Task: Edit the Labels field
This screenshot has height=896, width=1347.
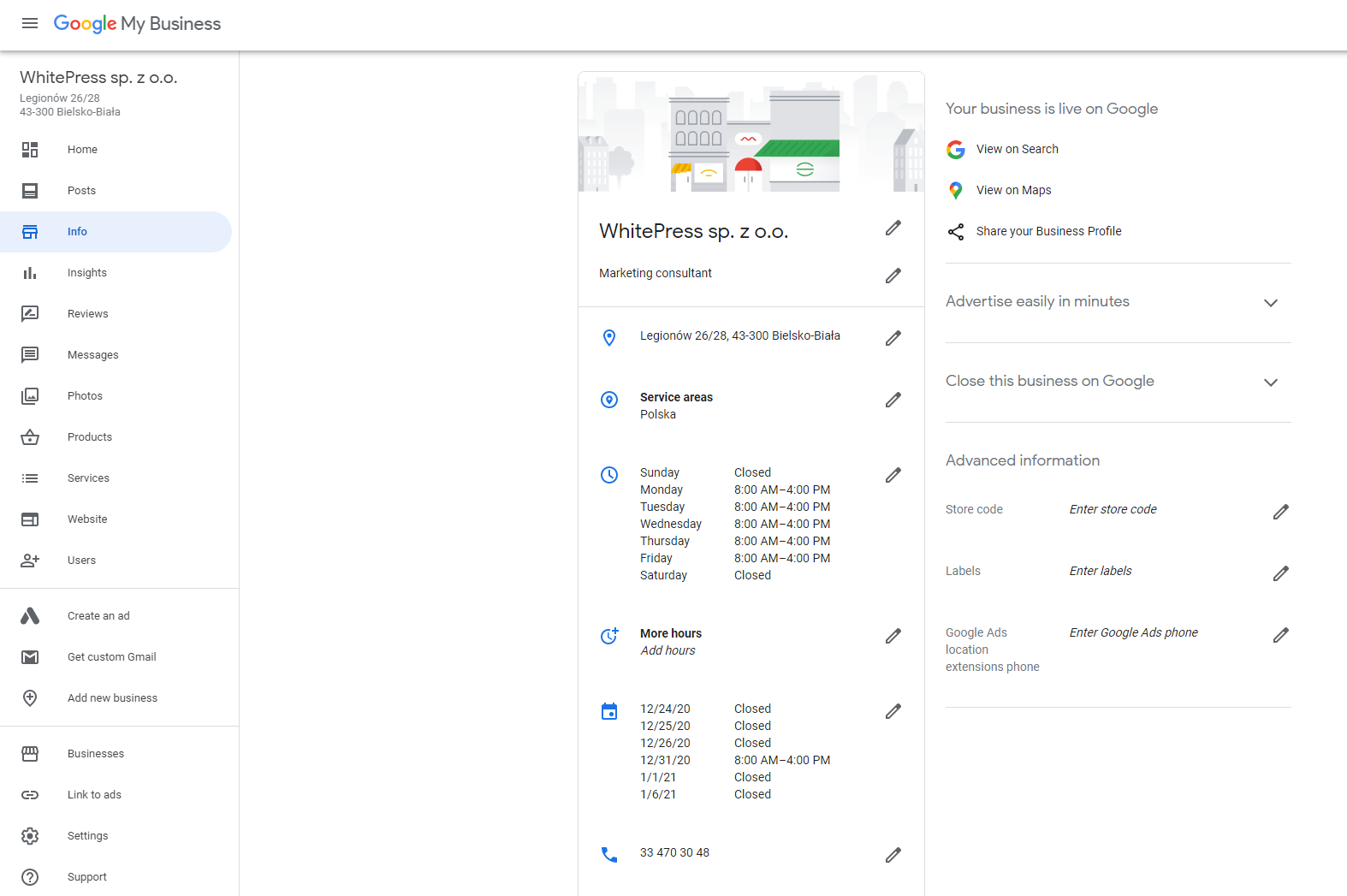Action: point(1281,573)
